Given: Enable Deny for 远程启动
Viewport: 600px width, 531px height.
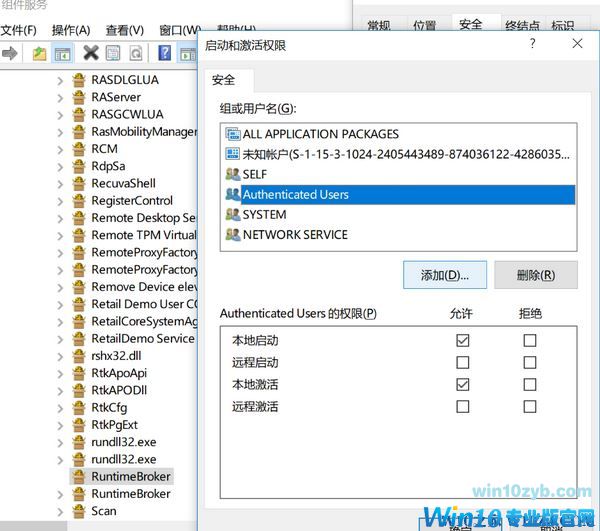Looking at the screenshot, I should pos(530,362).
